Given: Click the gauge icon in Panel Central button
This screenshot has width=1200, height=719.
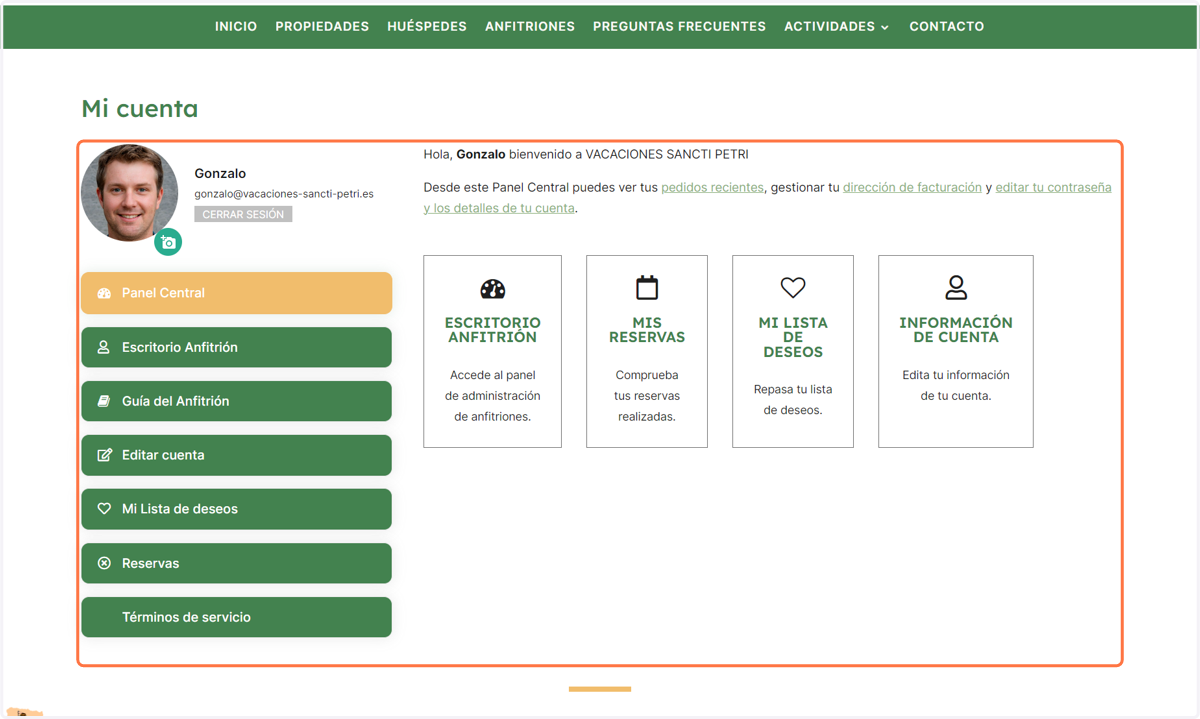Looking at the screenshot, I should click(104, 293).
